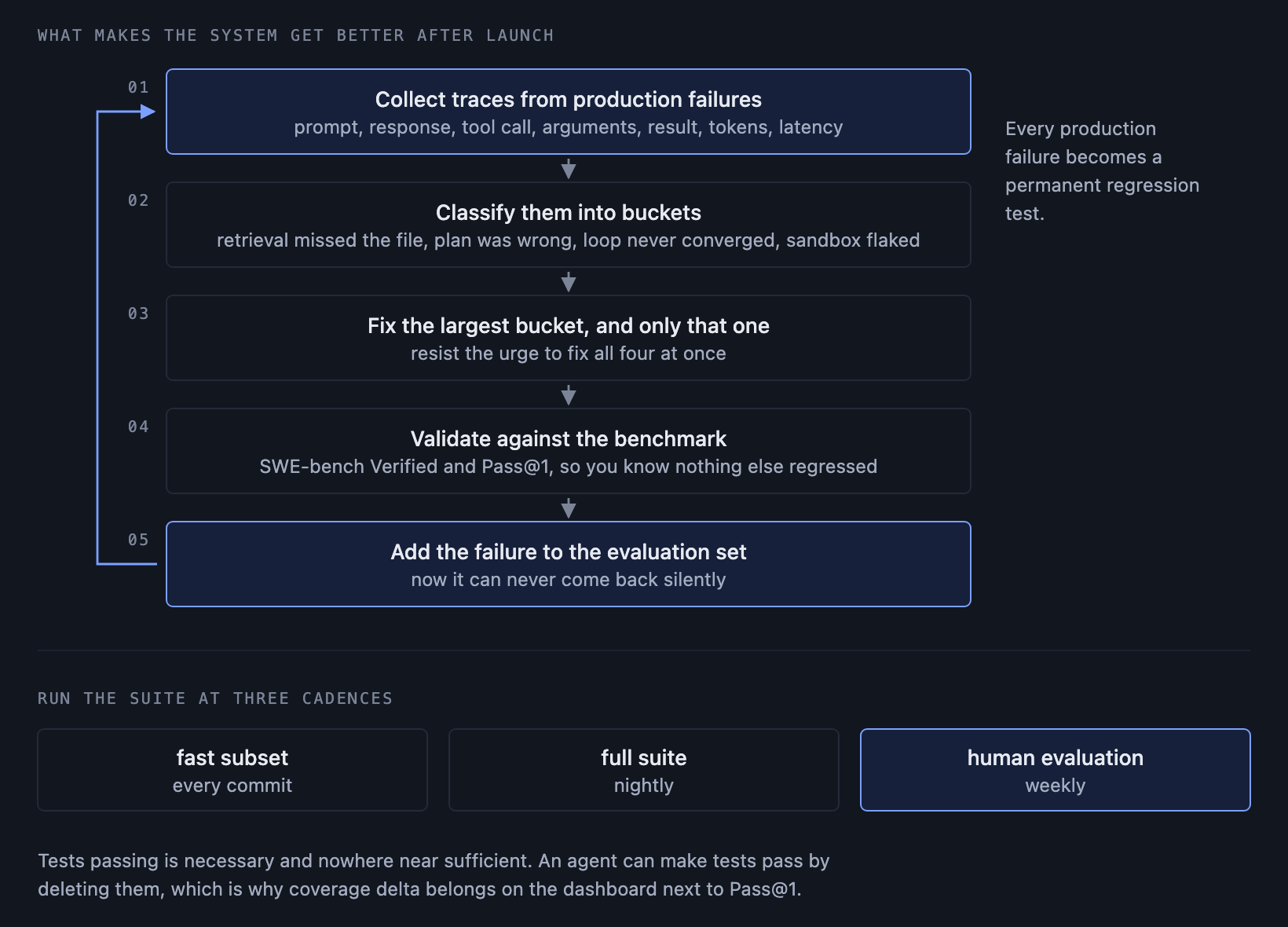This screenshot has width=1288, height=927.
Task: Click the 'SWE-bench Verified and Pass@1' line
Action: 569,467
